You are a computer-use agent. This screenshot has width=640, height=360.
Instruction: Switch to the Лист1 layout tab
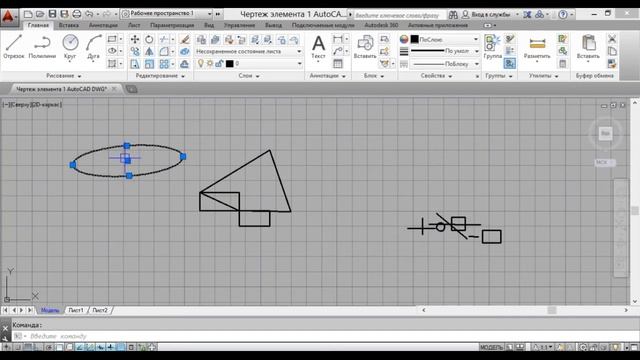(x=76, y=310)
